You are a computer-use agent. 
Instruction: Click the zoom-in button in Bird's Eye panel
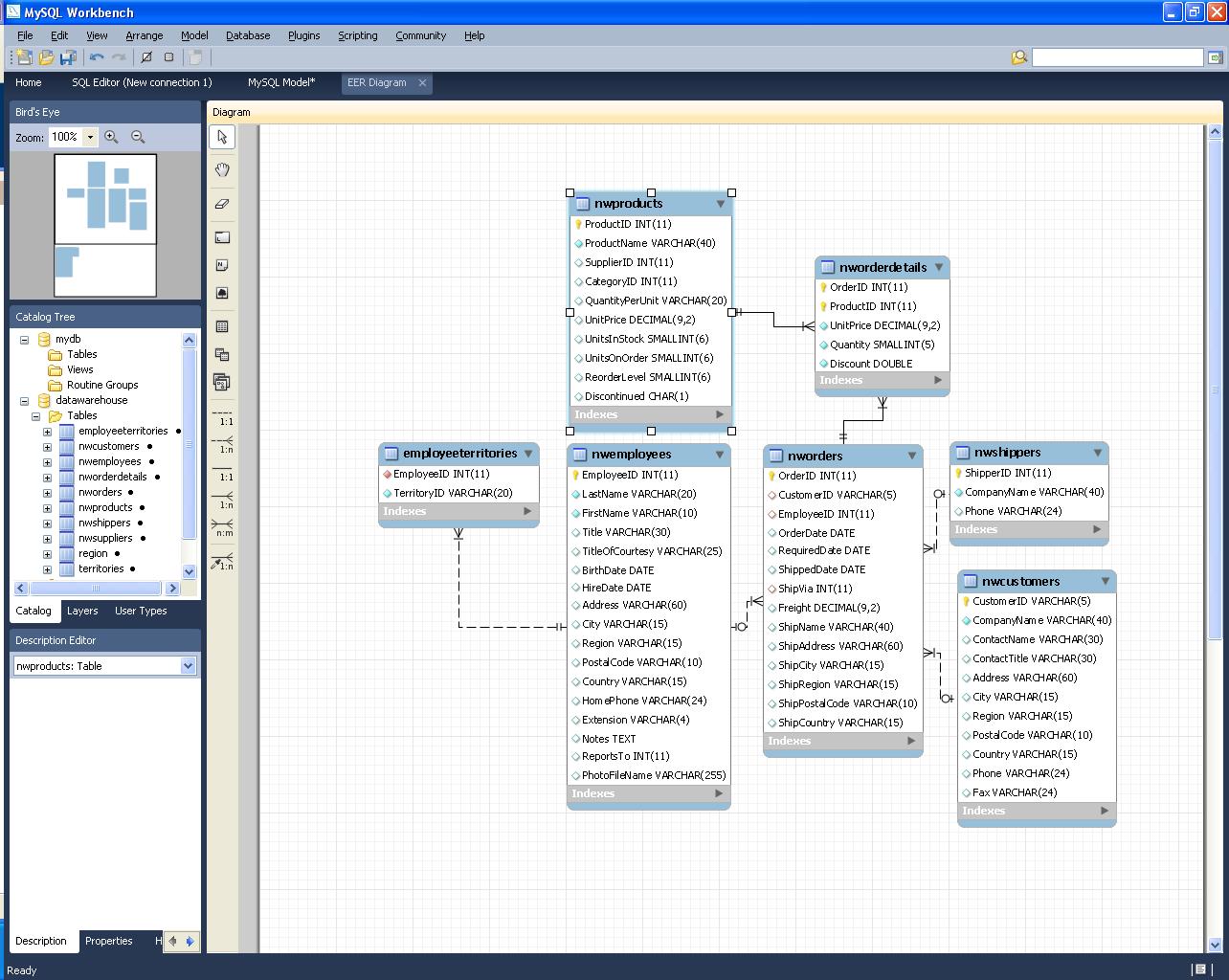pyautogui.click(x=112, y=137)
